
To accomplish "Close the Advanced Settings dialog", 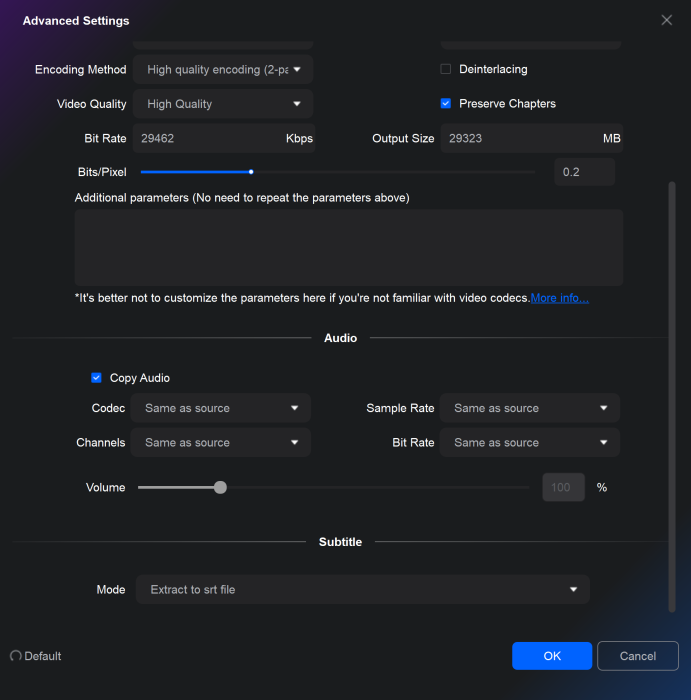I will tap(667, 20).
